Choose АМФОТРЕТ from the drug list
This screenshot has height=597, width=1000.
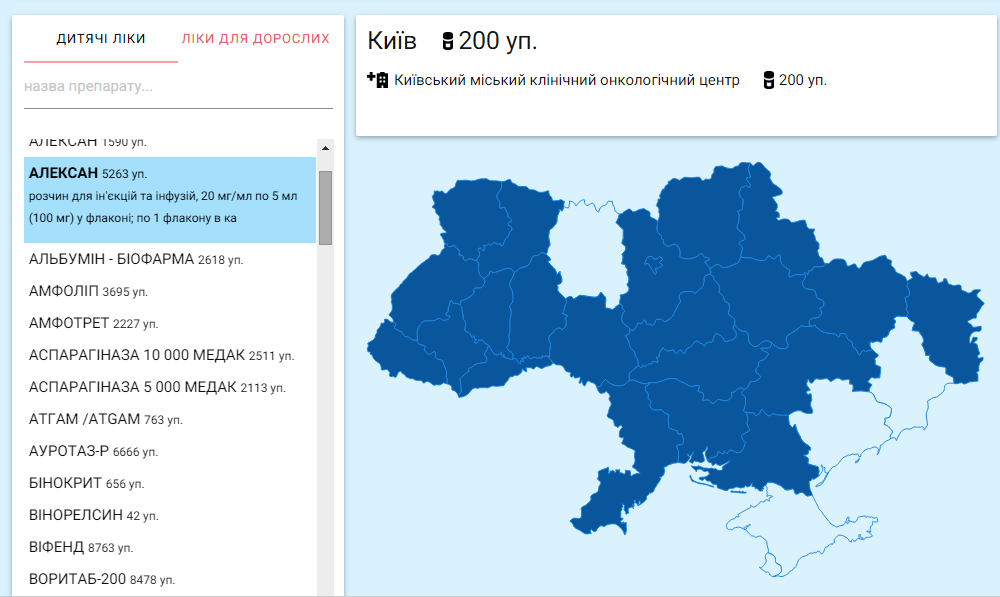170,323
